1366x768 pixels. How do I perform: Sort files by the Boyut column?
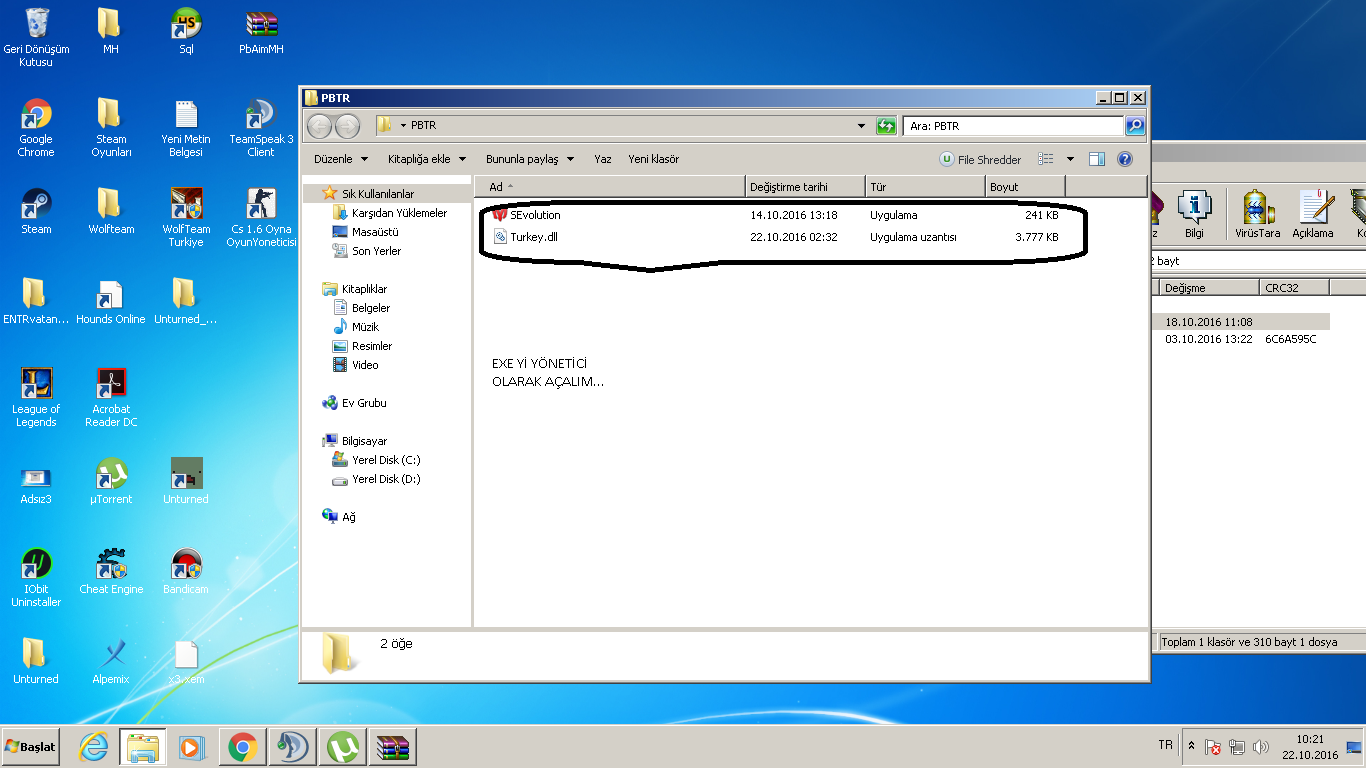1025,187
